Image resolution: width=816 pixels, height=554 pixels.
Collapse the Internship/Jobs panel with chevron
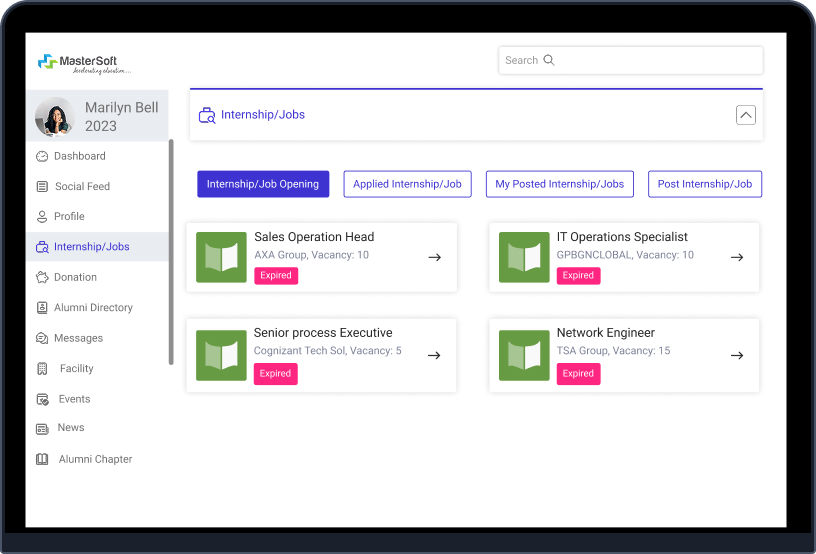click(x=745, y=115)
